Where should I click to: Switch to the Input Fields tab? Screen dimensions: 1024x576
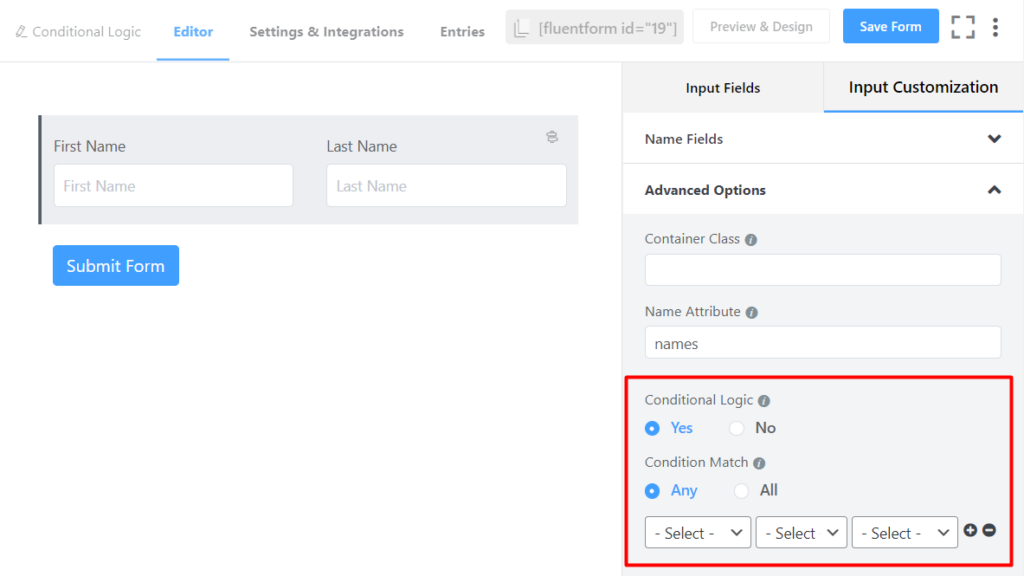click(x=723, y=88)
